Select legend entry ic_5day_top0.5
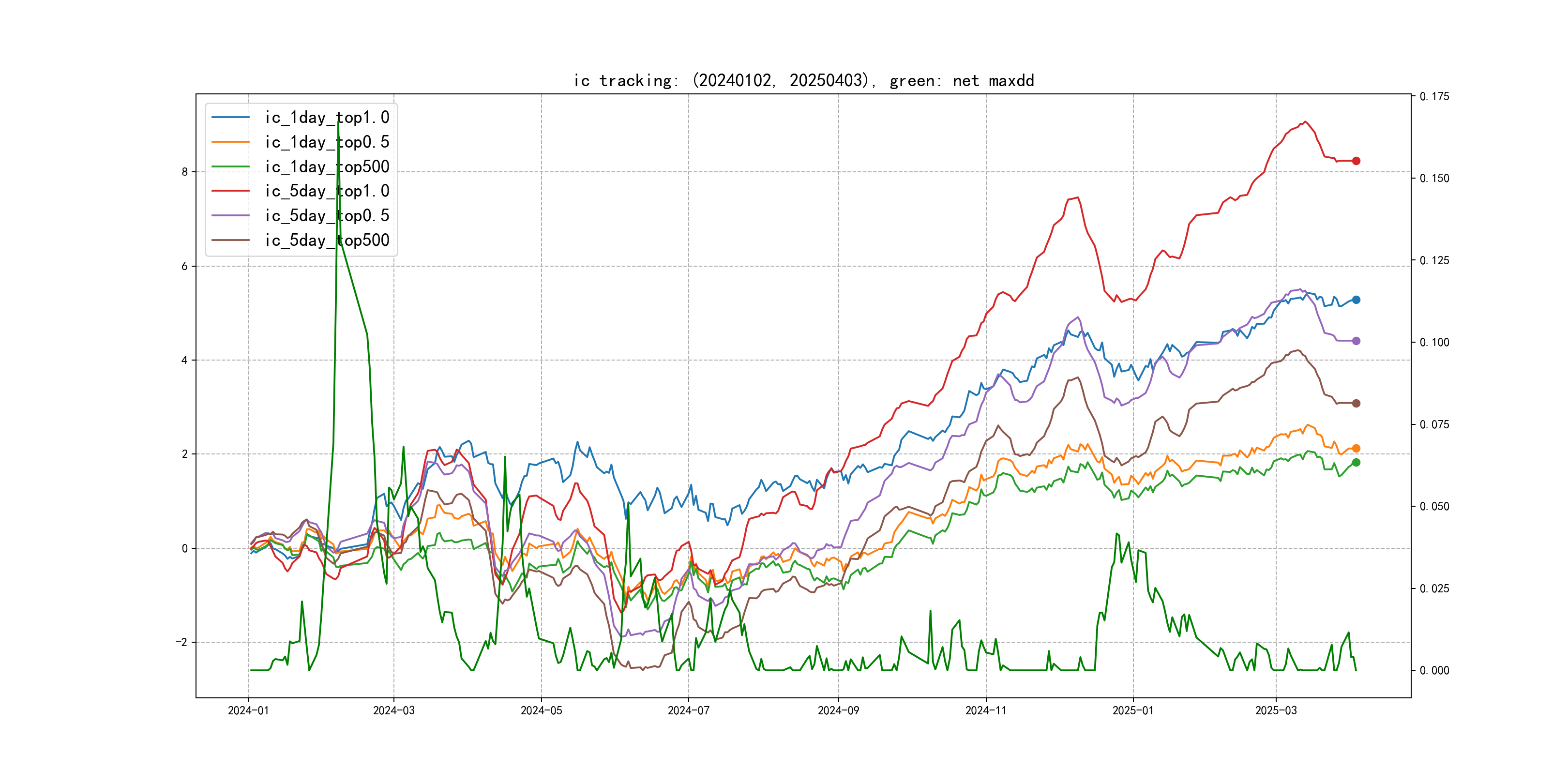This screenshot has height=784, width=1568. (x=327, y=215)
